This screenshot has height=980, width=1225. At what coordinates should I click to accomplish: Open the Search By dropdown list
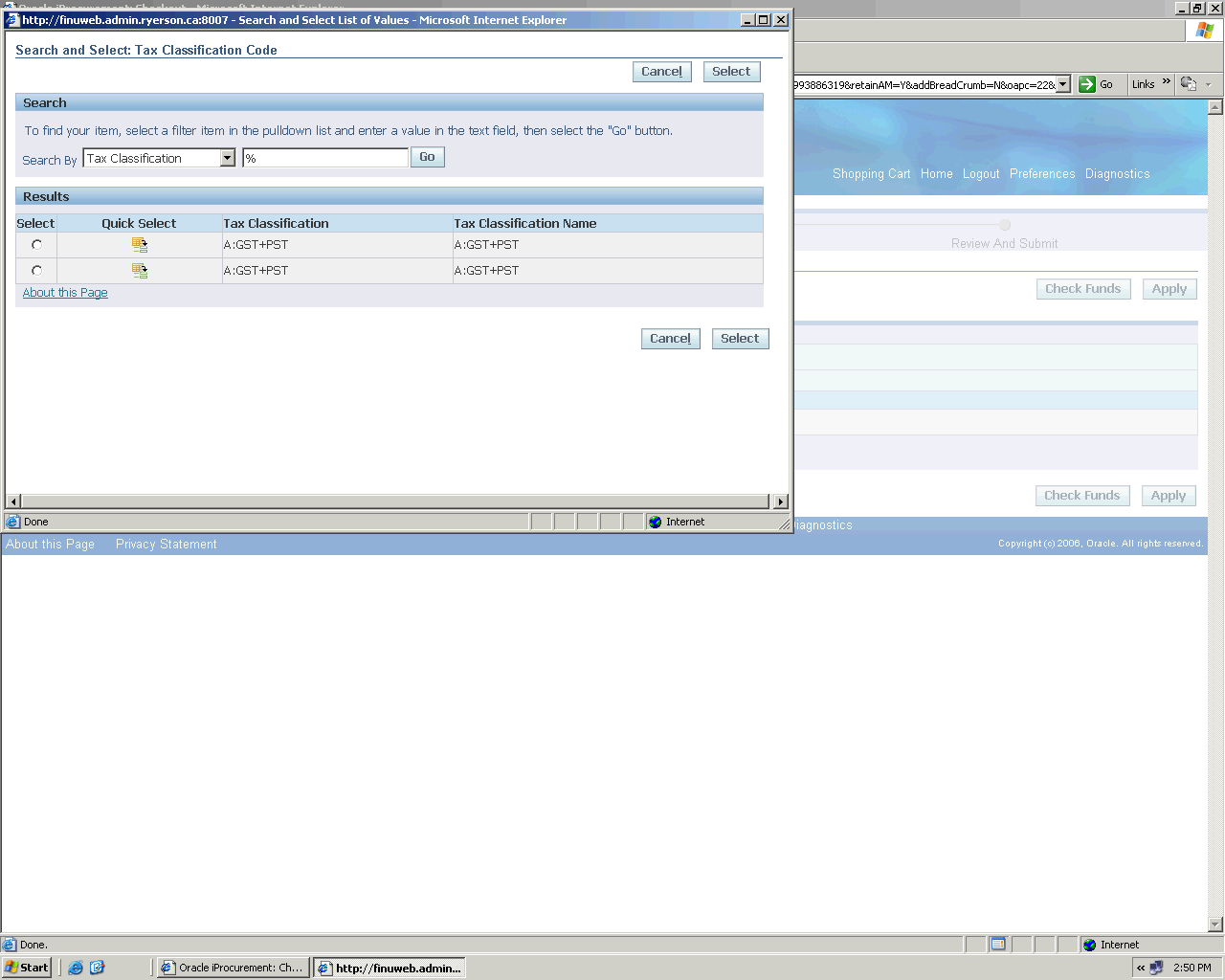click(x=228, y=158)
